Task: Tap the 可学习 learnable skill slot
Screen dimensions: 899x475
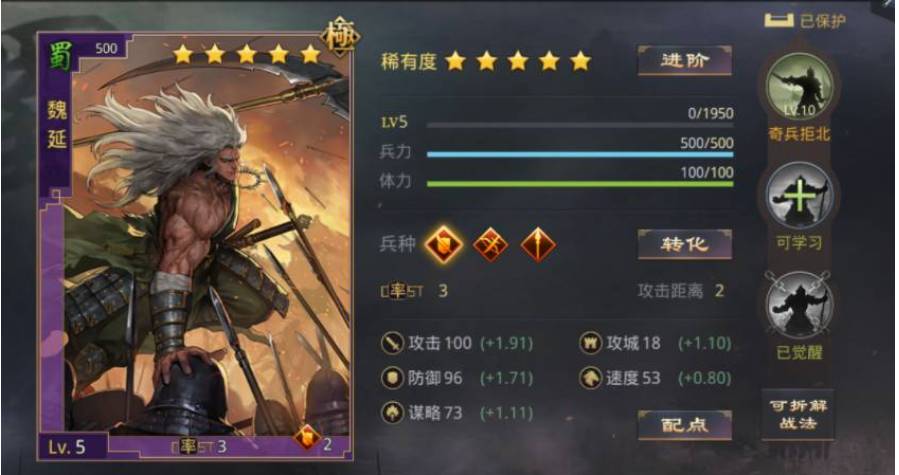Action: coord(800,196)
